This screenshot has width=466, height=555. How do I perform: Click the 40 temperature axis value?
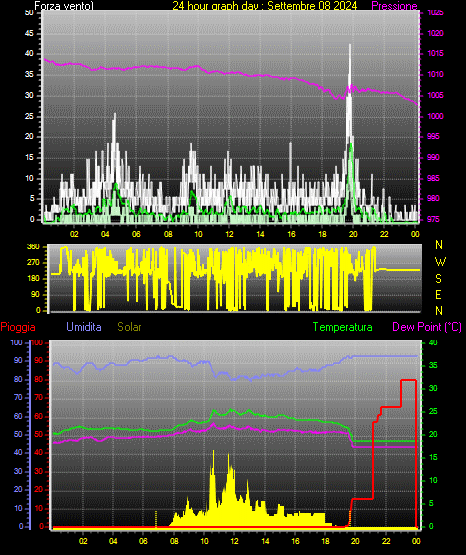433,342
